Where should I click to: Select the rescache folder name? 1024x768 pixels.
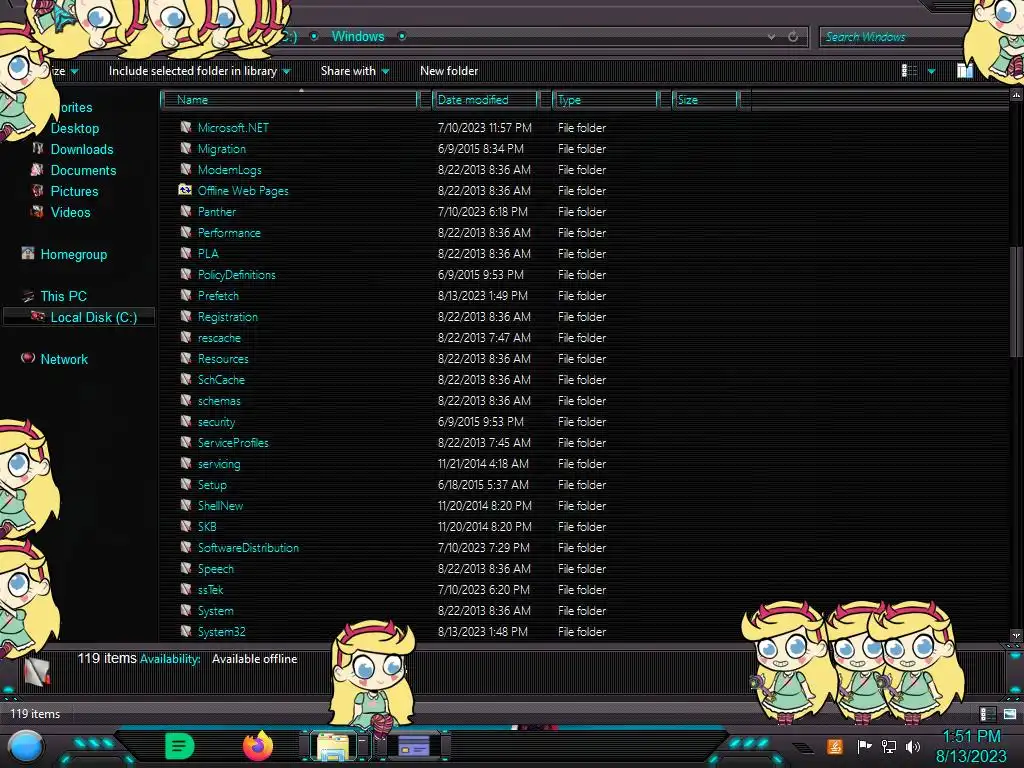point(219,338)
